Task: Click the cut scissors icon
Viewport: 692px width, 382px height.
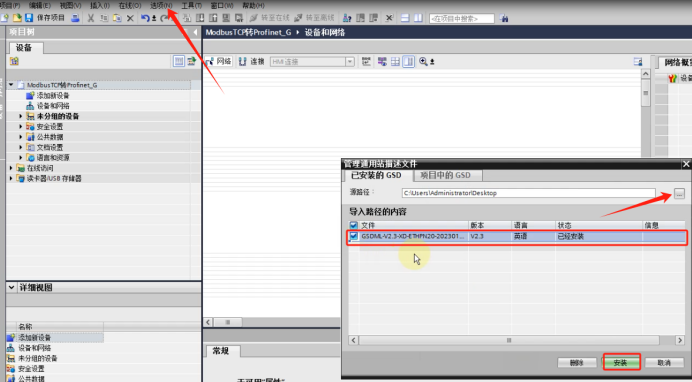Action: point(91,18)
